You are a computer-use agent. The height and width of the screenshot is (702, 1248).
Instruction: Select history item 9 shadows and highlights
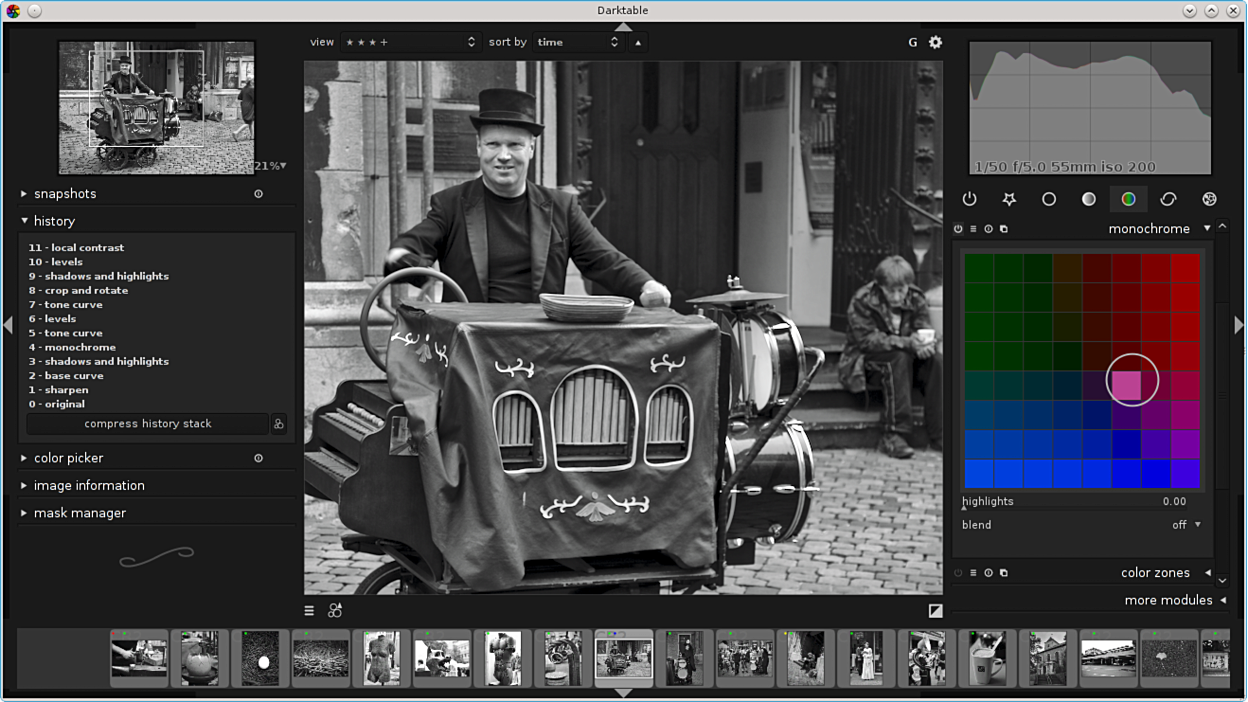[x=98, y=276]
